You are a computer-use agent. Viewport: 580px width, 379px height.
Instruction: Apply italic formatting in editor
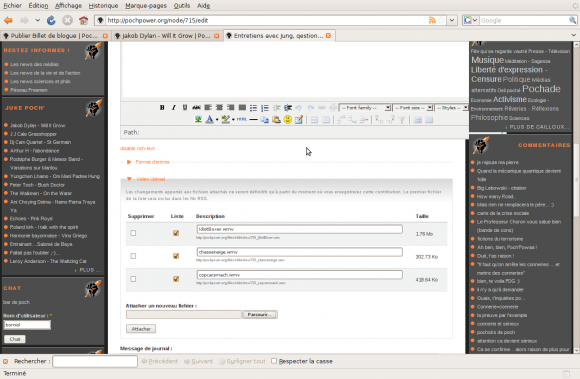click(173, 108)
